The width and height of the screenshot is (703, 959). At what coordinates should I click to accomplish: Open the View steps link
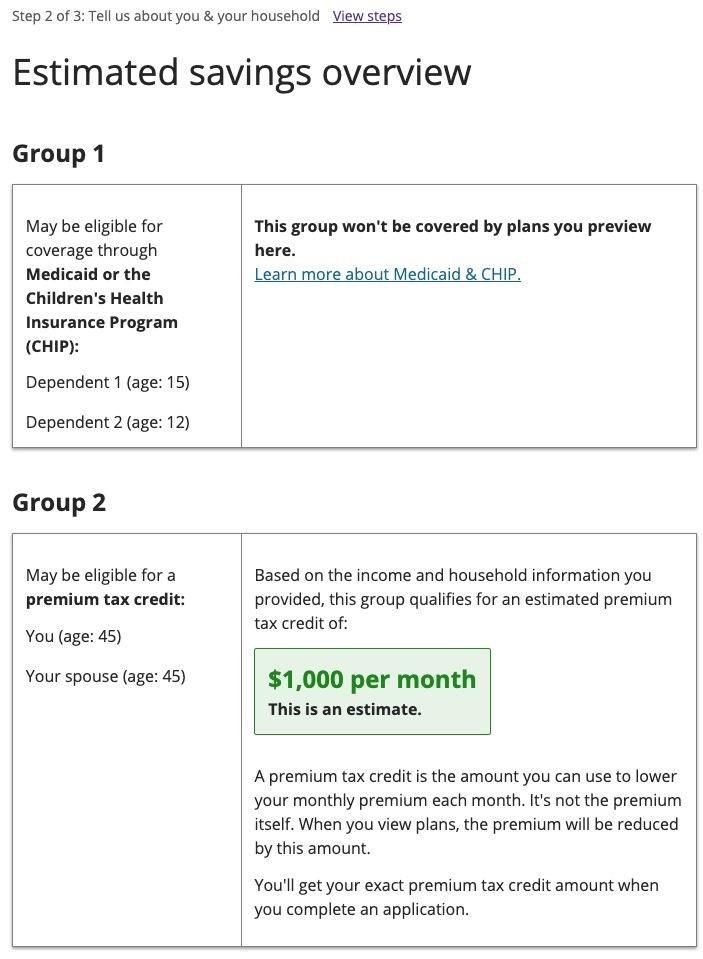(x=367, y=16)
